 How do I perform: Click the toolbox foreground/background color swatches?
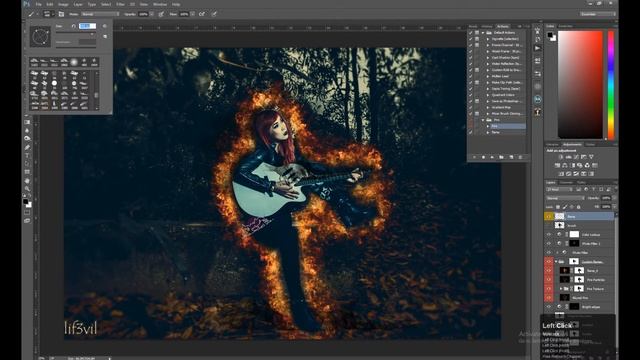pyautogui.click(x=27, y=202)
